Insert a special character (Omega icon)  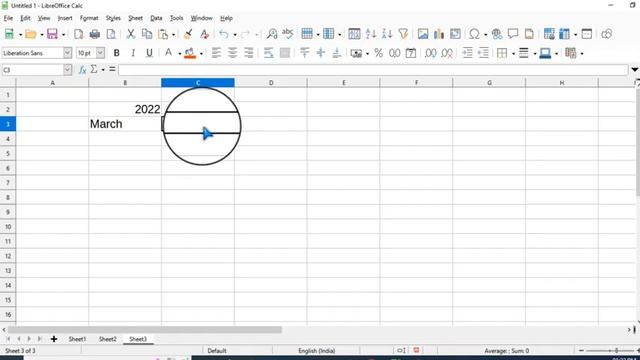[x=474, y=34]
